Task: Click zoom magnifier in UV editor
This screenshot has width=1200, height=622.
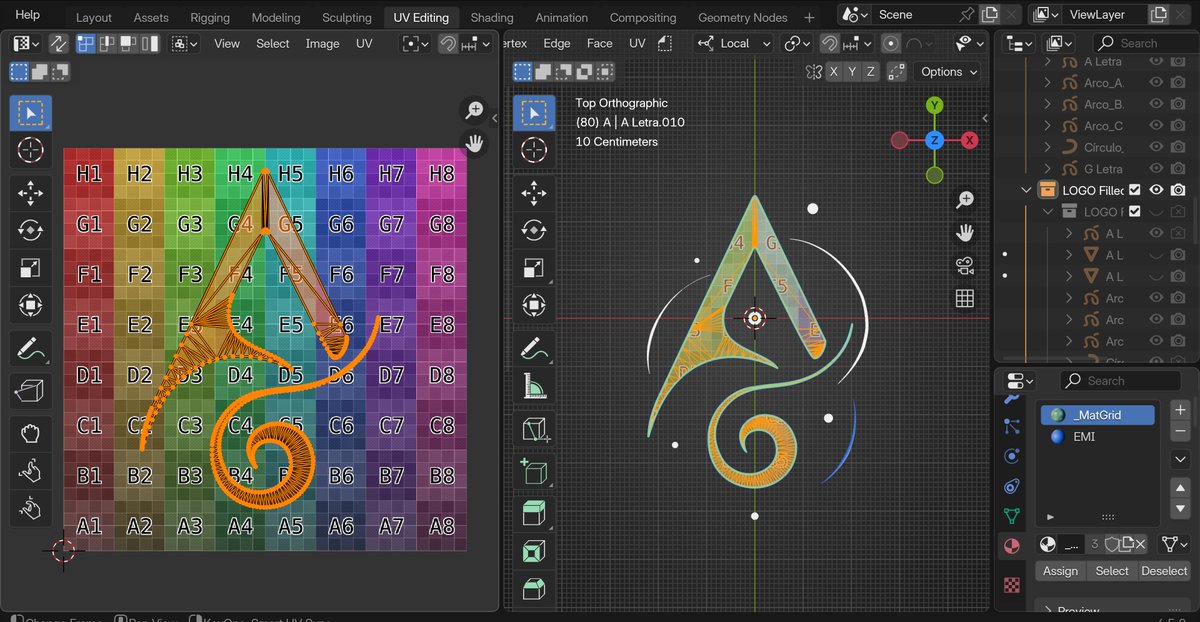Action: pos(474,111)
